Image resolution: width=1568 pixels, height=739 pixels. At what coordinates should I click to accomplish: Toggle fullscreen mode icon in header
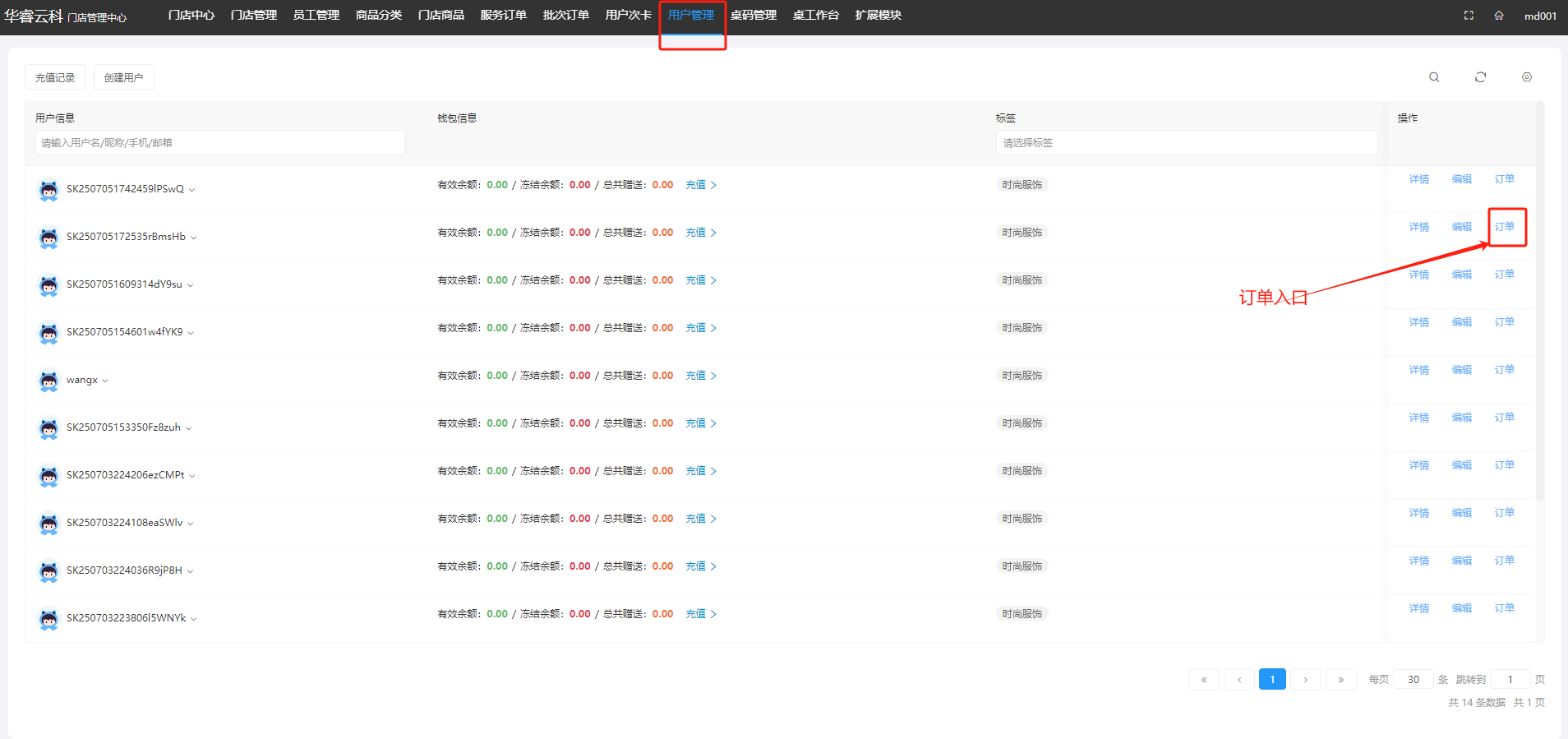tap(1469, 16)
